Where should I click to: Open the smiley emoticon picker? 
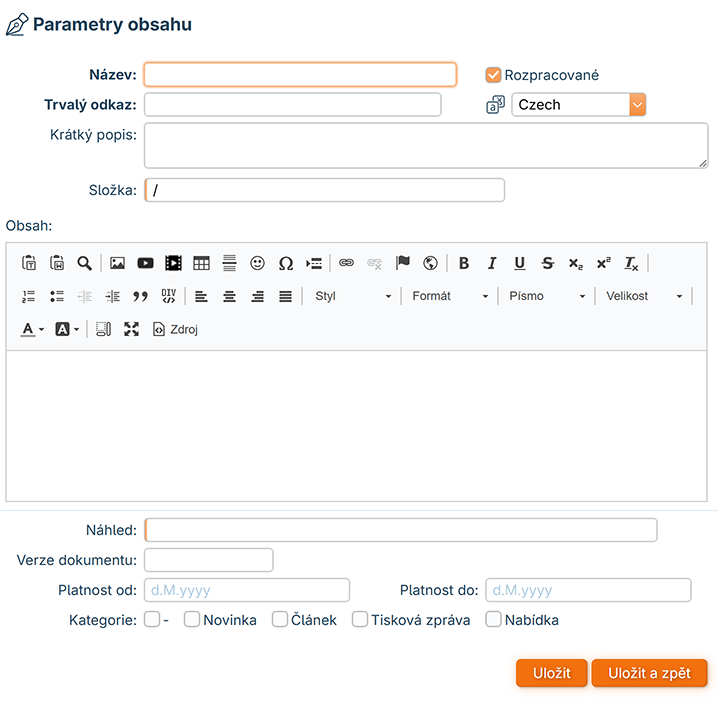tap(257, 263)
